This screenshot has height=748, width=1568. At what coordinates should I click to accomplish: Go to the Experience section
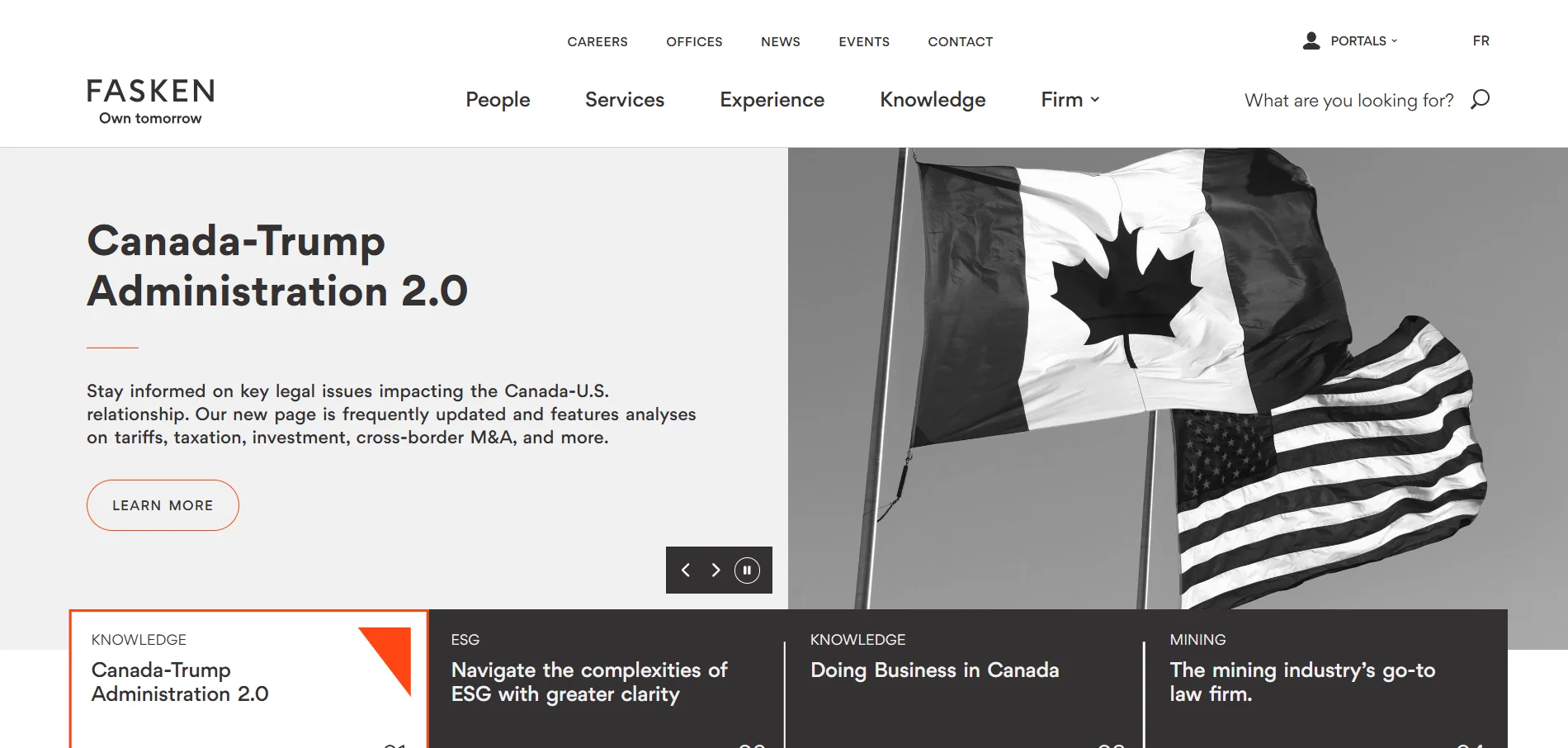[x=772, y=100]
